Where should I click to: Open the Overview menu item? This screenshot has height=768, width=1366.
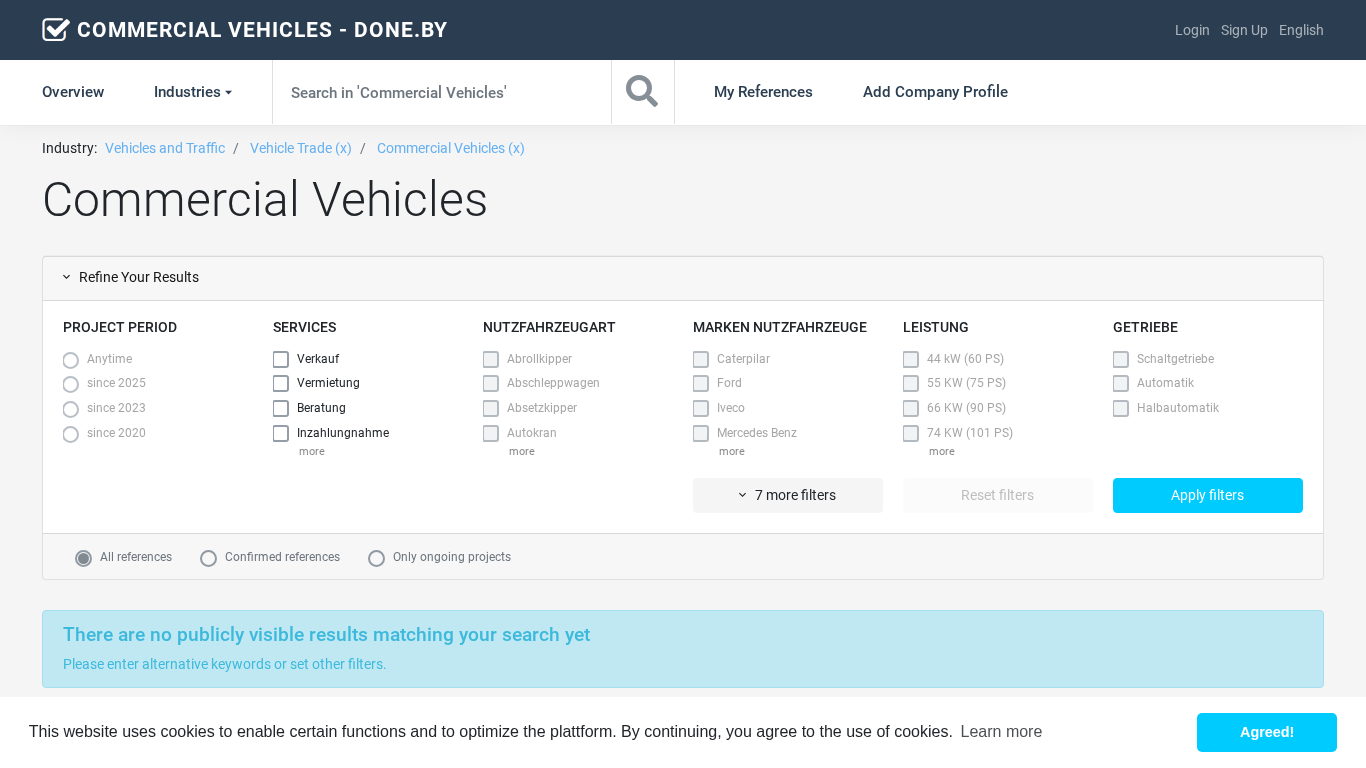(73, 92)
